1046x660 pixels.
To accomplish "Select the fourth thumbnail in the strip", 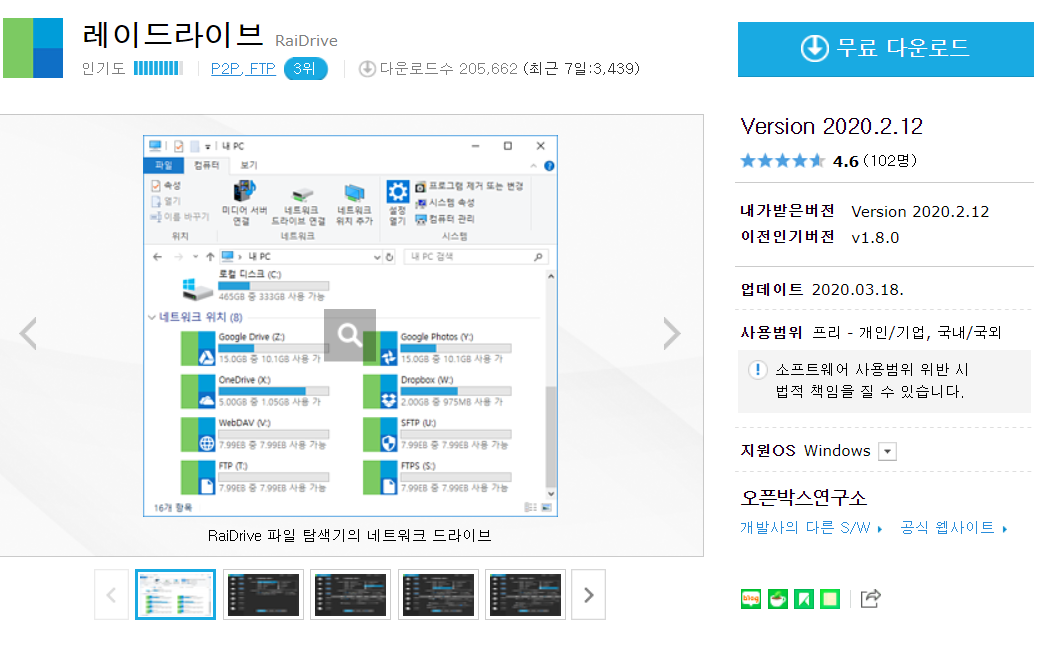I will point(438,595).
